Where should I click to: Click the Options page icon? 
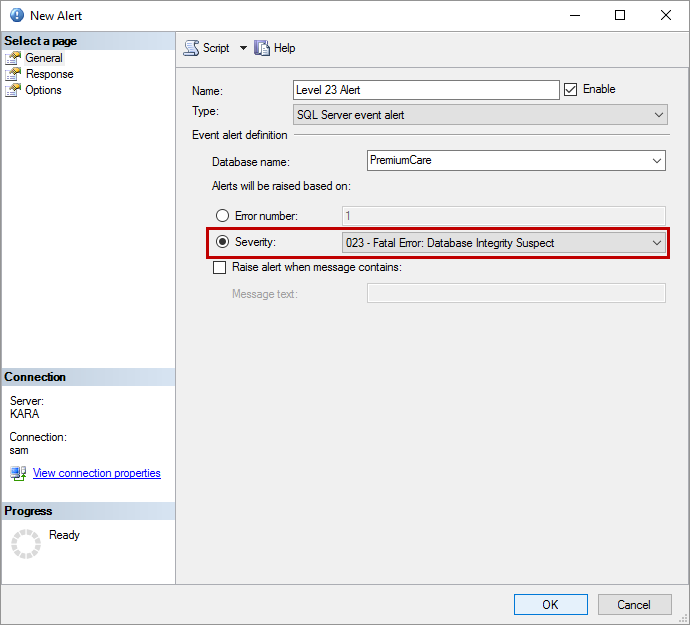tap(13, 90)
